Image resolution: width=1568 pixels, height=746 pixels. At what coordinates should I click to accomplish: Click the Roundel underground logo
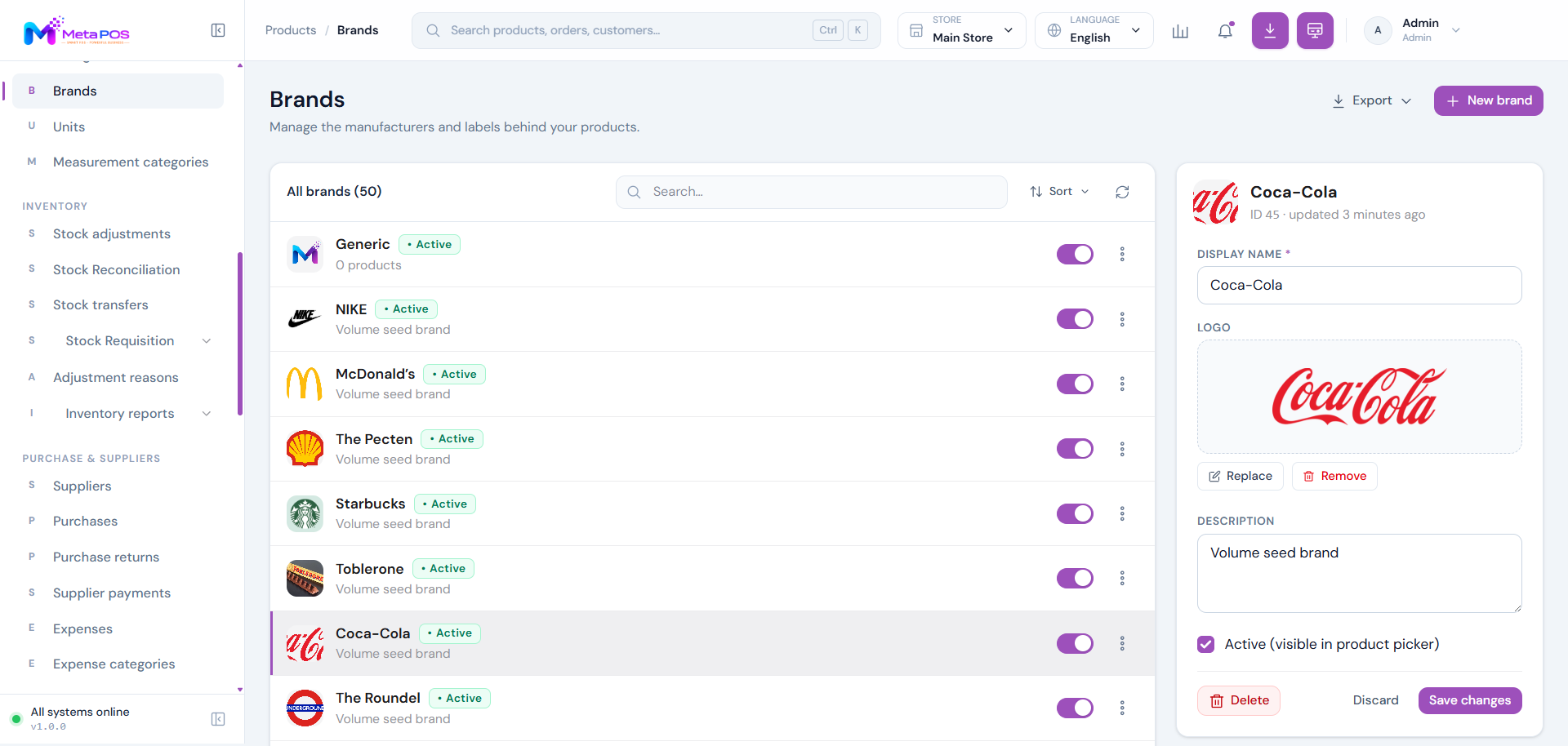pyautogui.click(x=305, y=708)
